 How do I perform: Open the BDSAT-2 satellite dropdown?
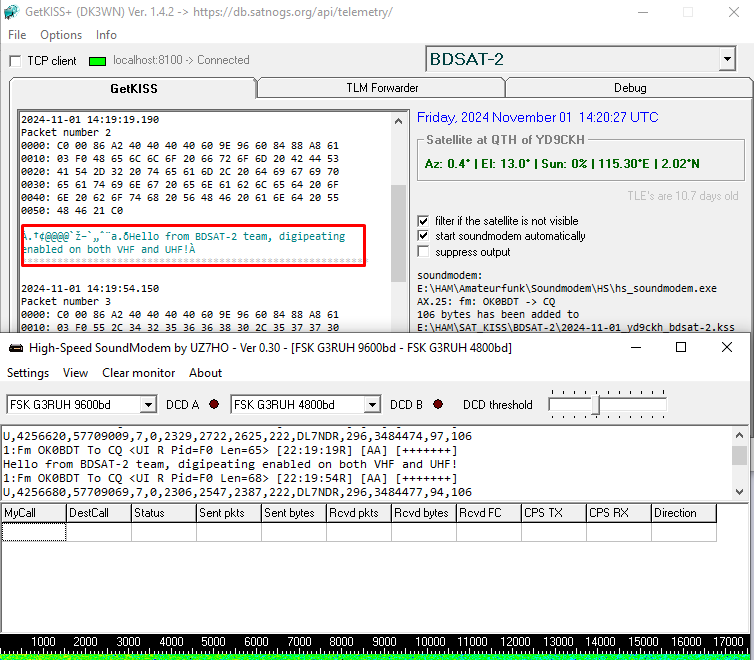point(728,59)
